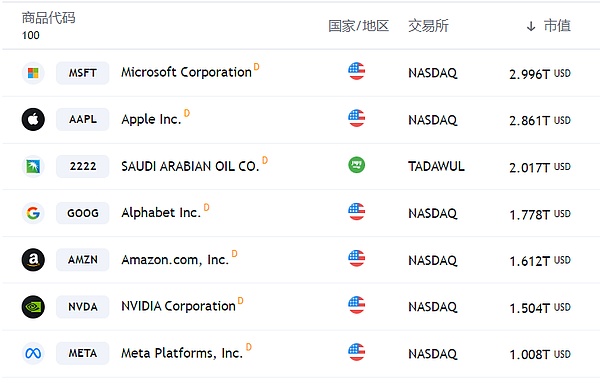
Task: Click the 交易所 column header
Action: click(428, 26)
